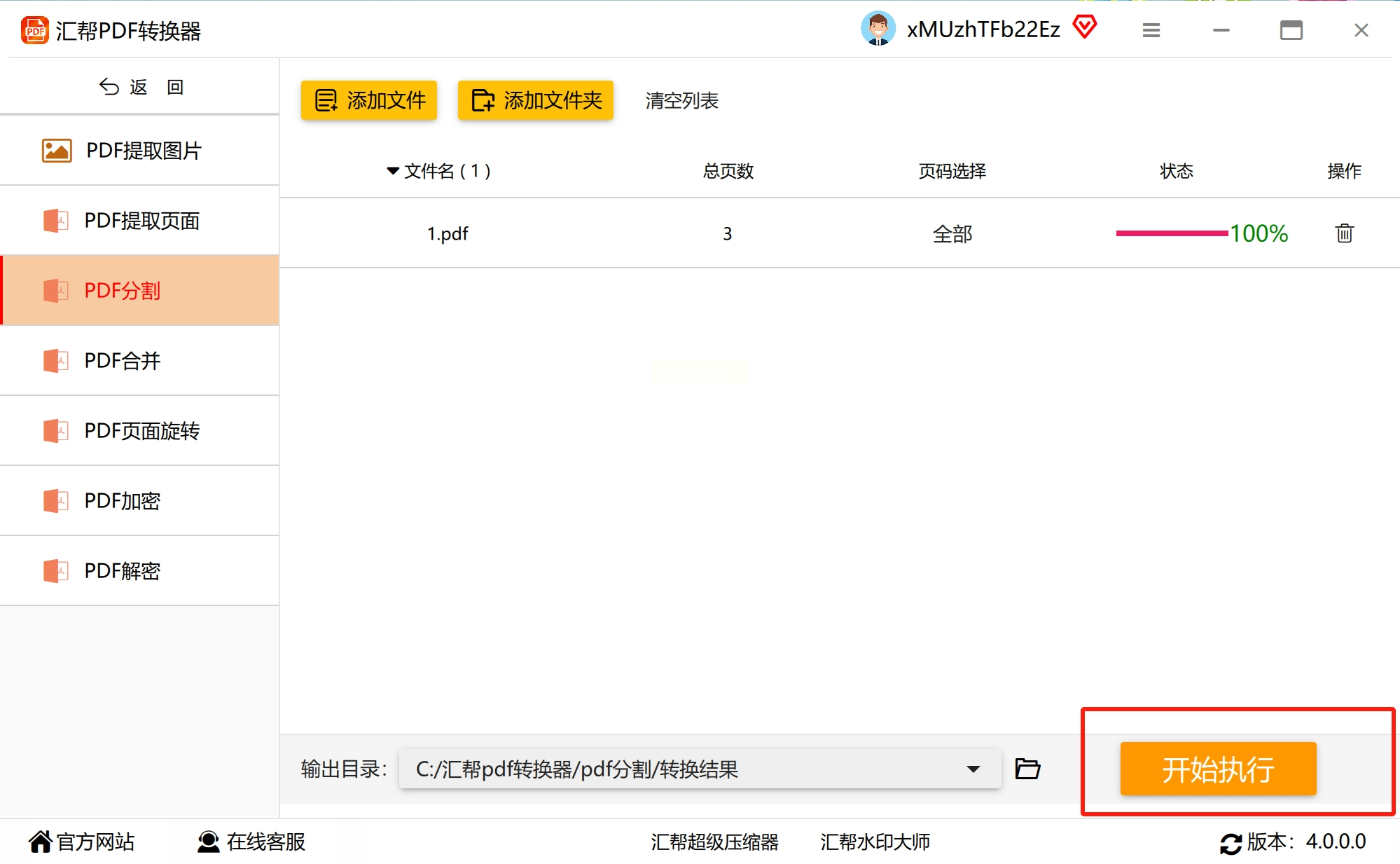Expand the output directory dropdown arrow
The image size is (1400, 864).
point(973,769)
